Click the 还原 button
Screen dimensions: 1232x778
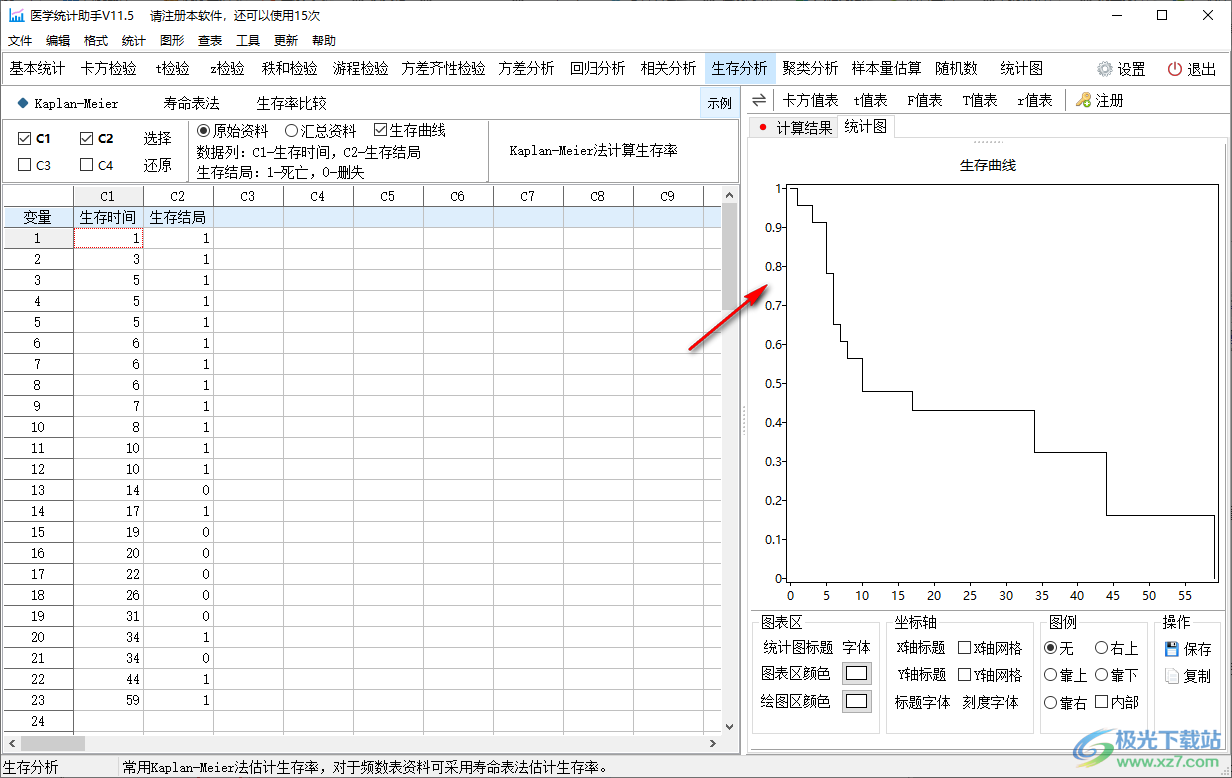click(157, 165)
